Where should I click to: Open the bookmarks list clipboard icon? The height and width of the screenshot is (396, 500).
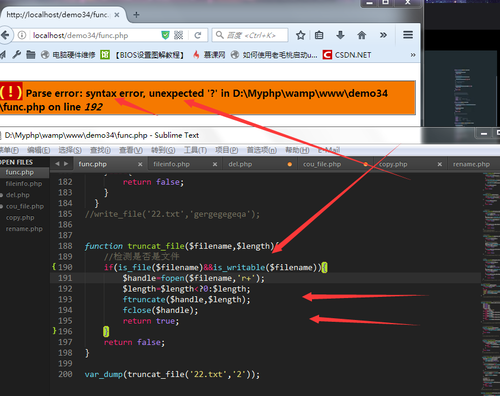pyautogui.click(x=319, y=35)
